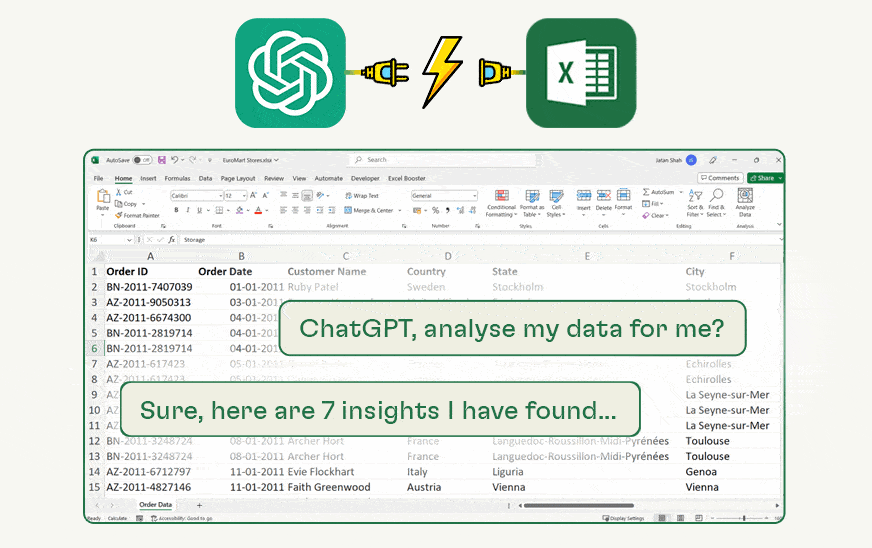Viewport: 872px width, 548px height.
Task: Select the Format Painter tool
Action: click(140, 215)
